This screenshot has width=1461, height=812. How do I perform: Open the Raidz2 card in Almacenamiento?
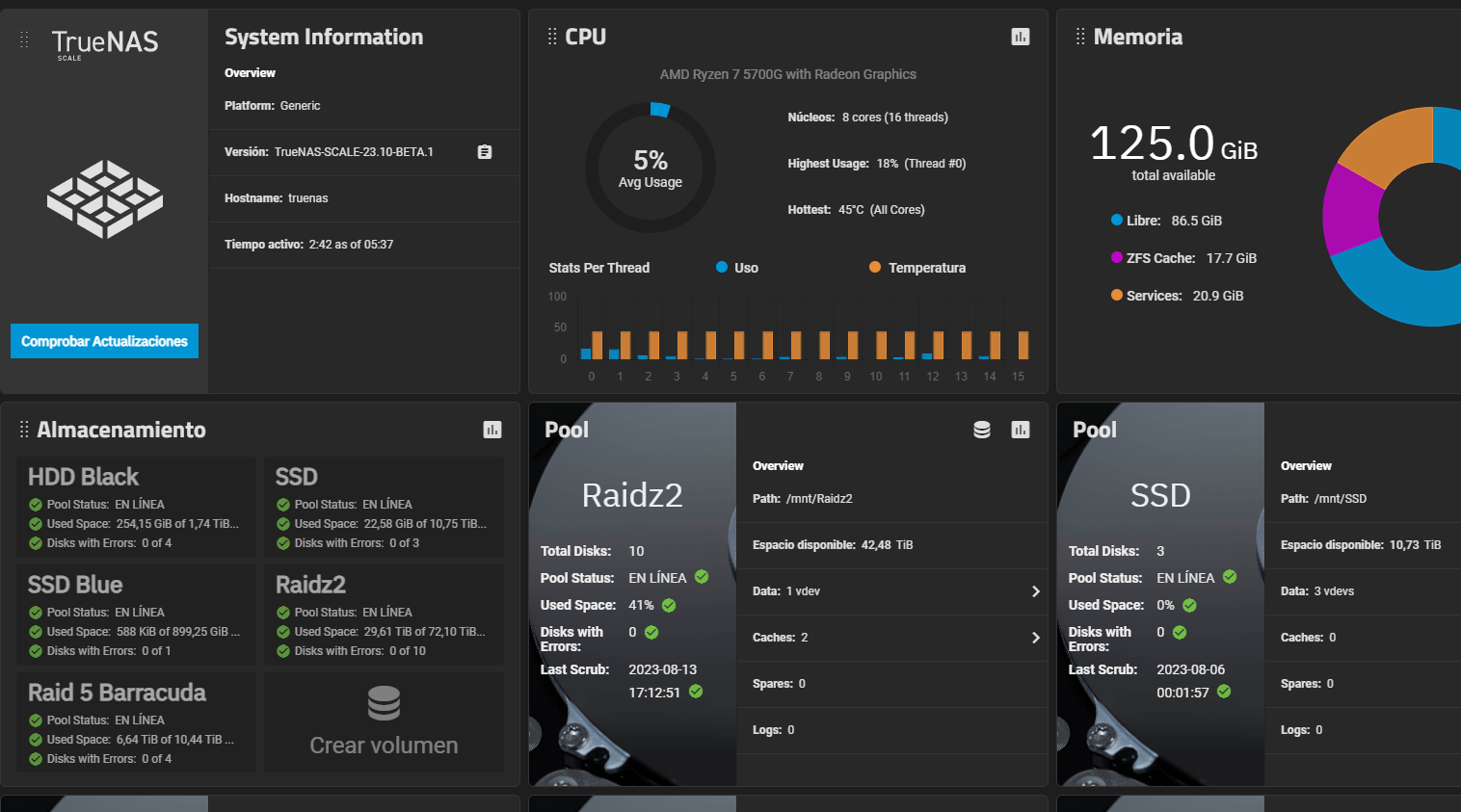[384, 615]
